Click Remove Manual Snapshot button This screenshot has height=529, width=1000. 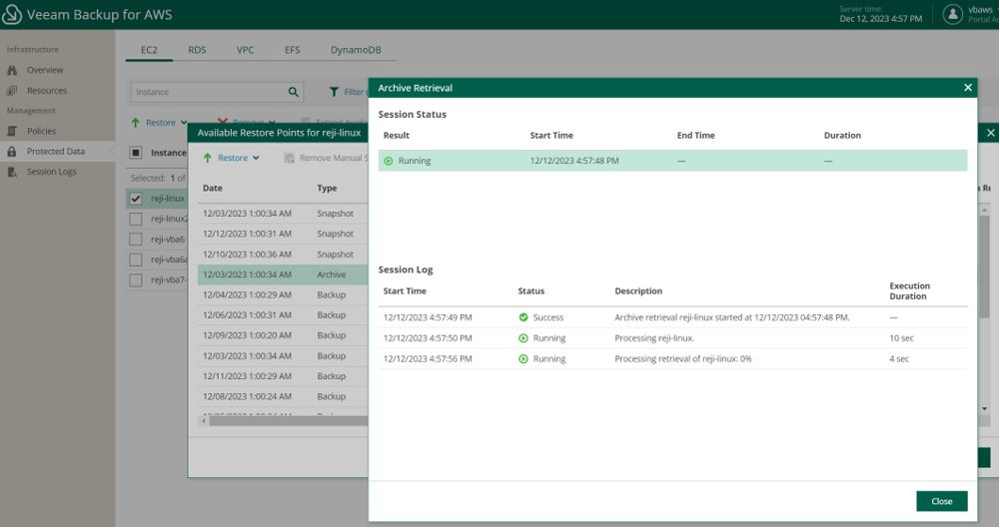(x=327, y=158)
